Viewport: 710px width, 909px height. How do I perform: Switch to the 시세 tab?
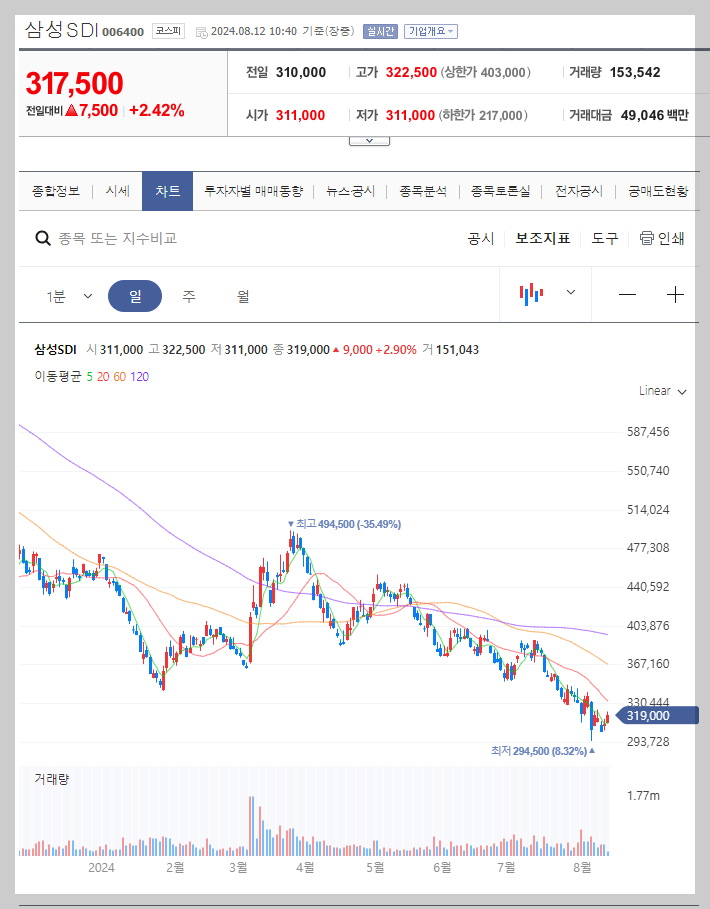click(x=117, y=189)
